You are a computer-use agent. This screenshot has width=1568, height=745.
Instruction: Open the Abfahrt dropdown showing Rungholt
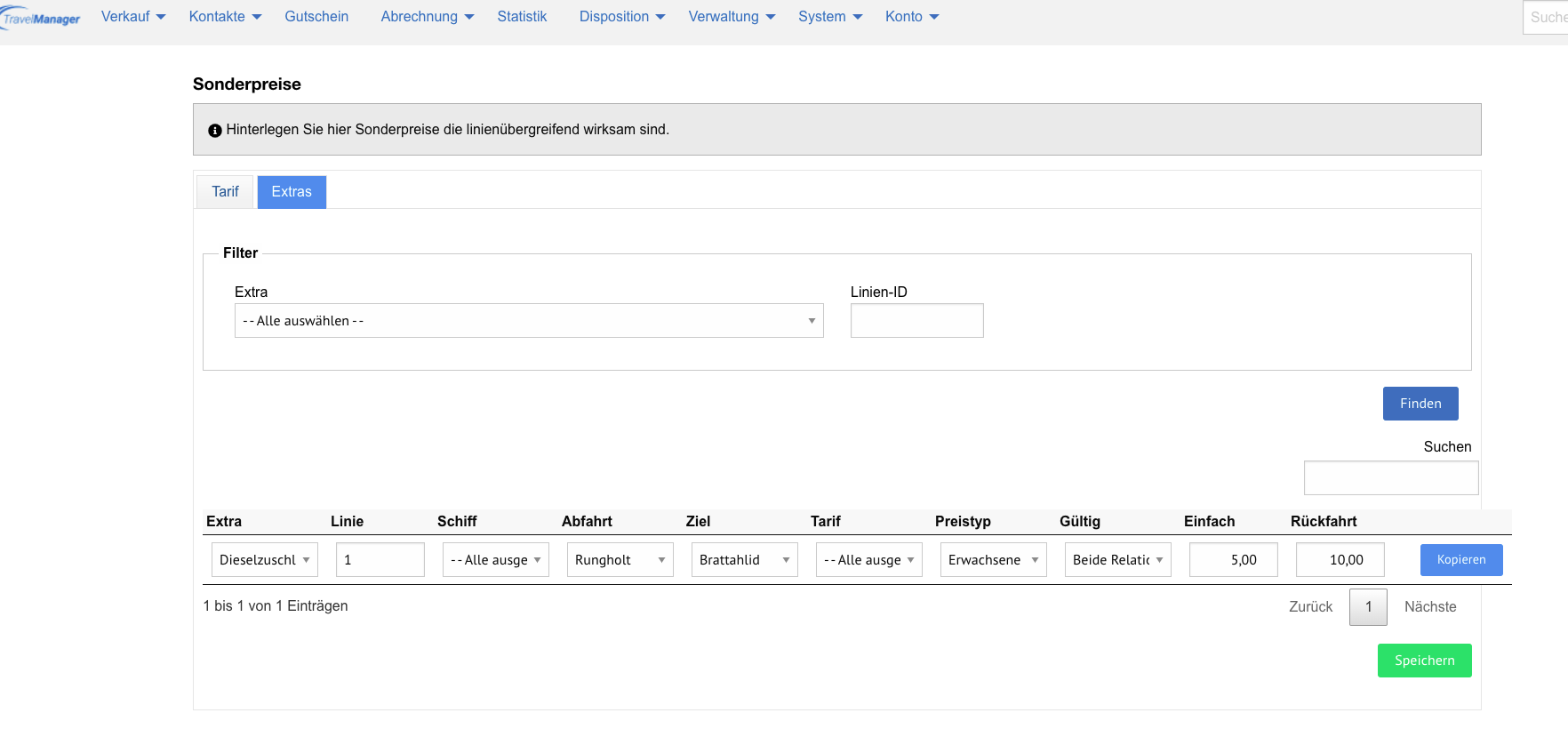click(x=620, y=560)
